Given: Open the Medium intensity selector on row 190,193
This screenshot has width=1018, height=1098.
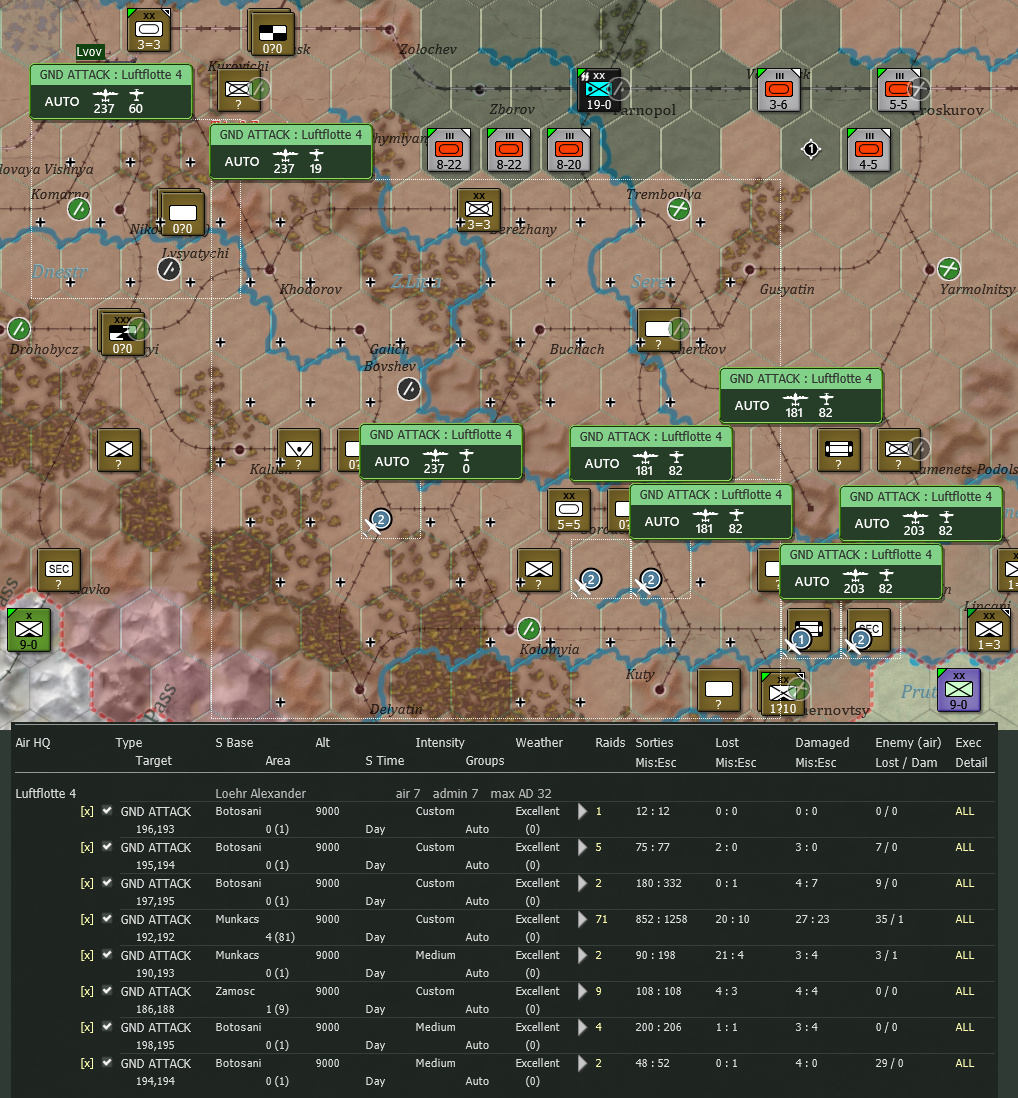Looking at the screenshot, I should click(x=436, y=955).
